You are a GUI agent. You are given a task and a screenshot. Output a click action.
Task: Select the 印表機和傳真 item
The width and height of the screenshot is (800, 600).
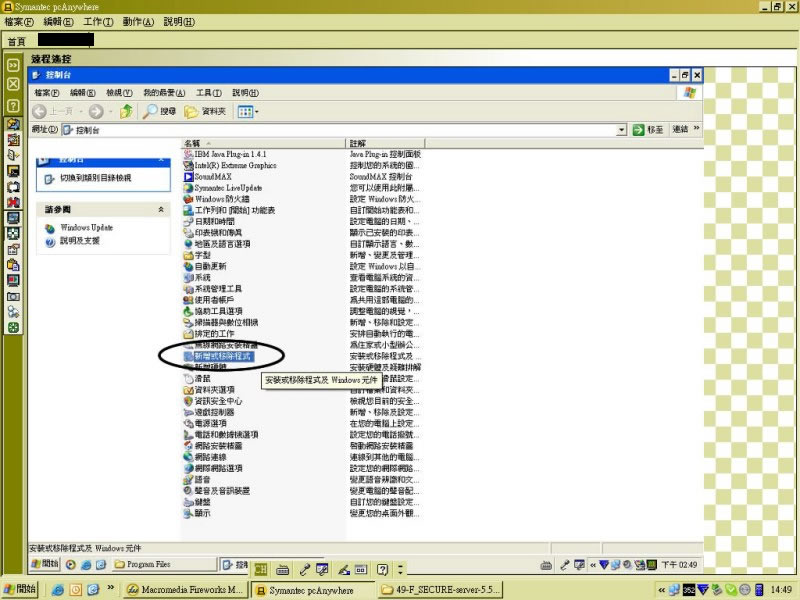coord(213,233)
